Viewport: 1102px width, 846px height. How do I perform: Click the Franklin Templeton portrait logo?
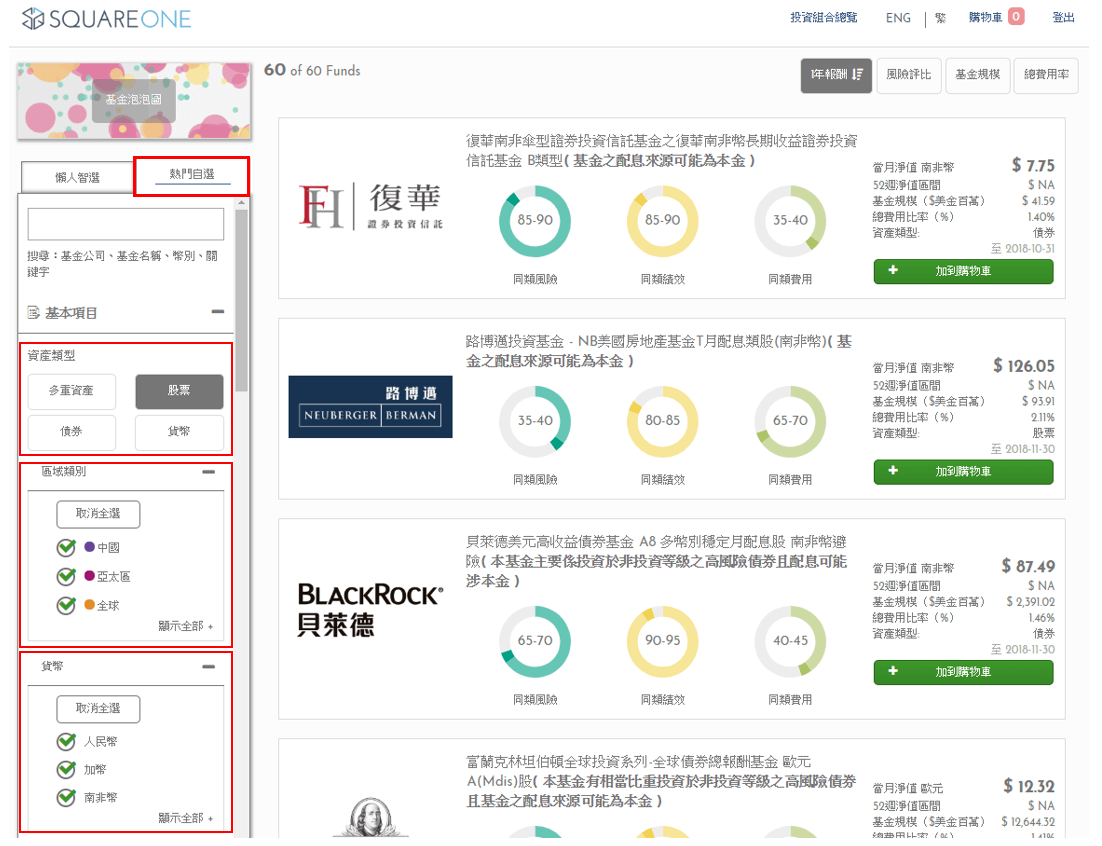(x=370, y=817)
